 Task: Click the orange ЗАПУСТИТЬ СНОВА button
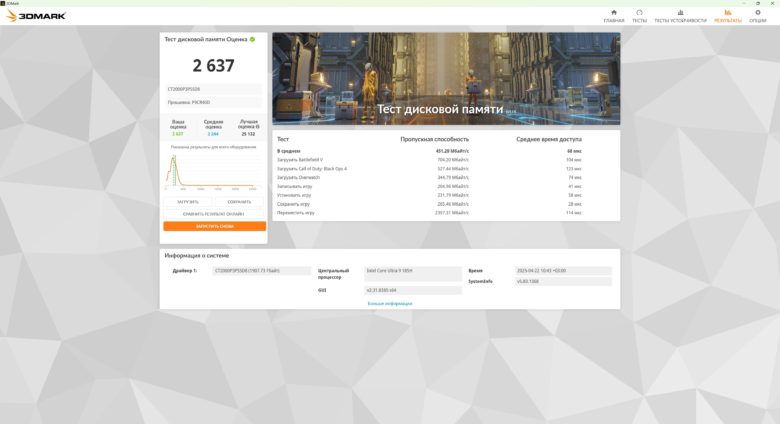[x=214, y=226]
